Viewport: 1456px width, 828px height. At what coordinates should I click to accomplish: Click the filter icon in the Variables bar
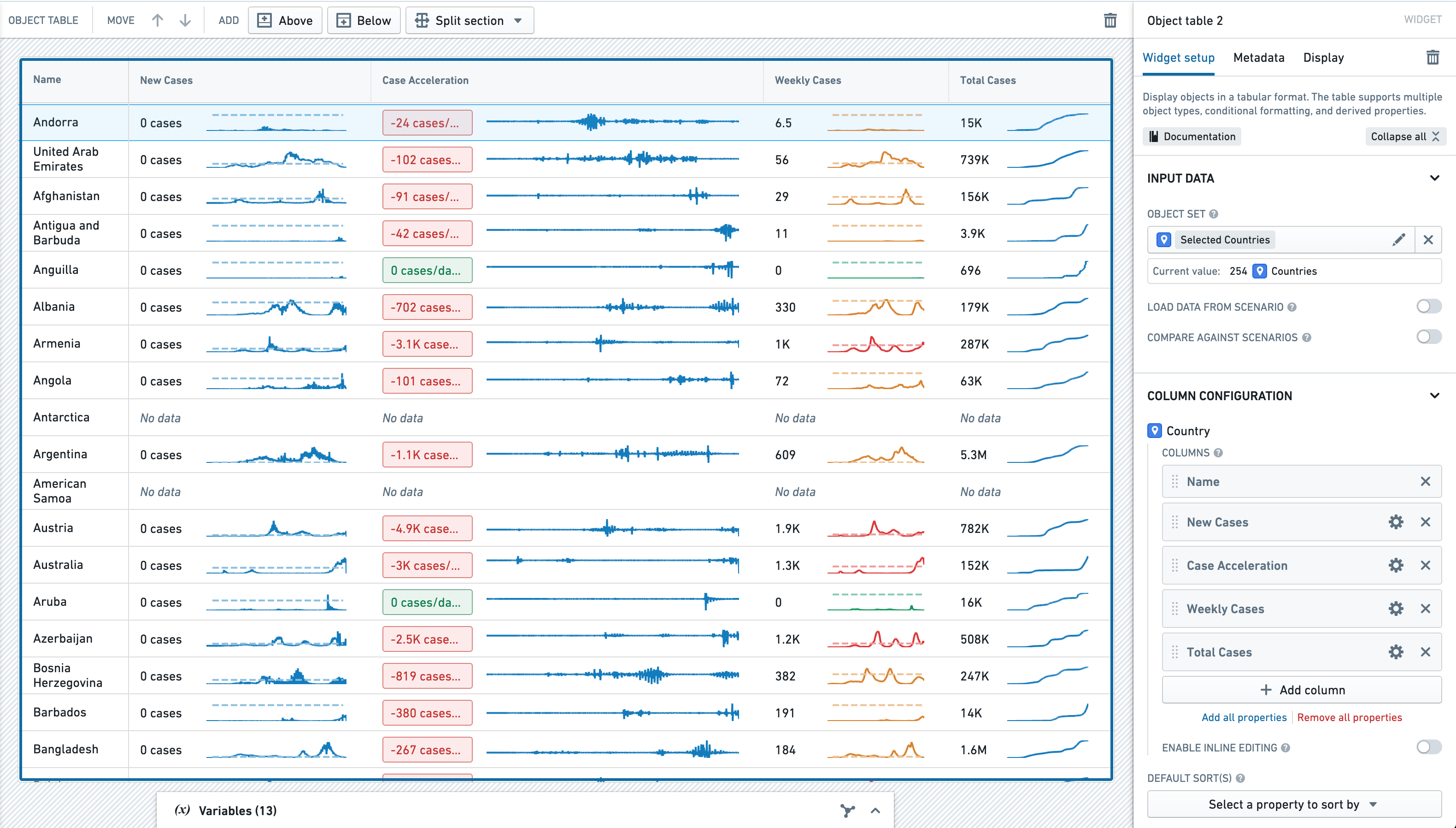click(848, 810)
